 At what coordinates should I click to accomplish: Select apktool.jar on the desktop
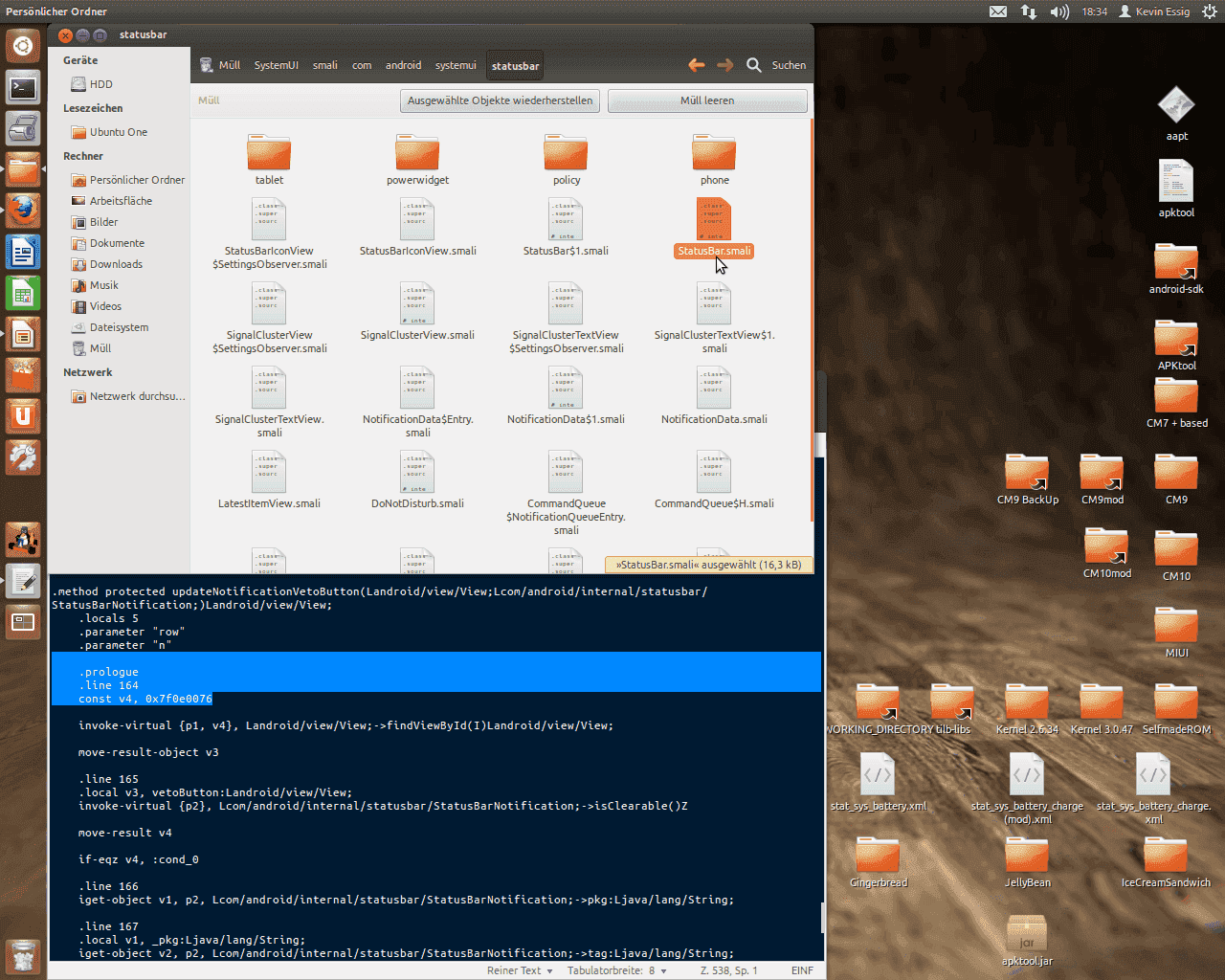click(1027, 940)
